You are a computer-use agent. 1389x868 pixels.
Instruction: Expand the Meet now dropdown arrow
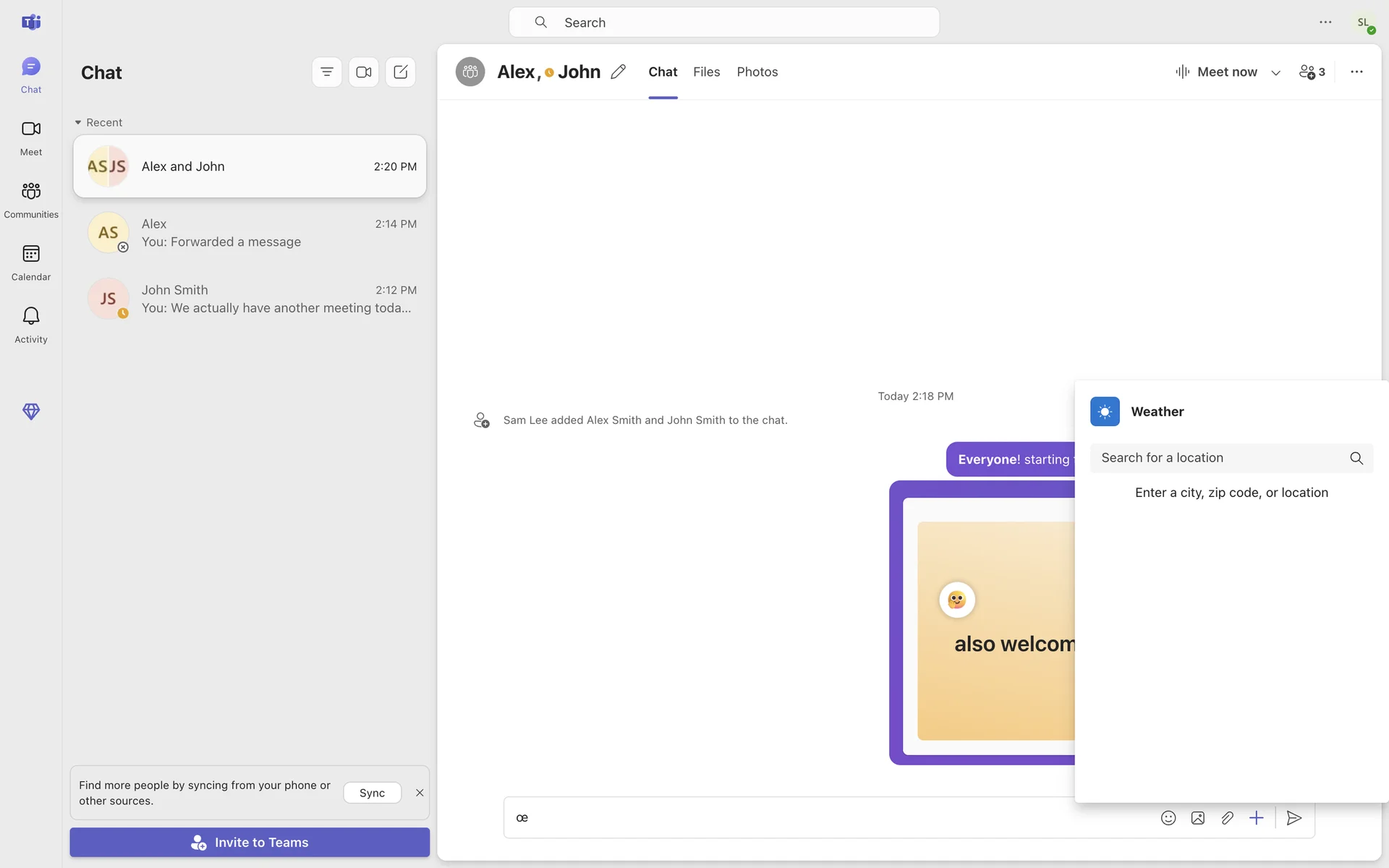1275,72
